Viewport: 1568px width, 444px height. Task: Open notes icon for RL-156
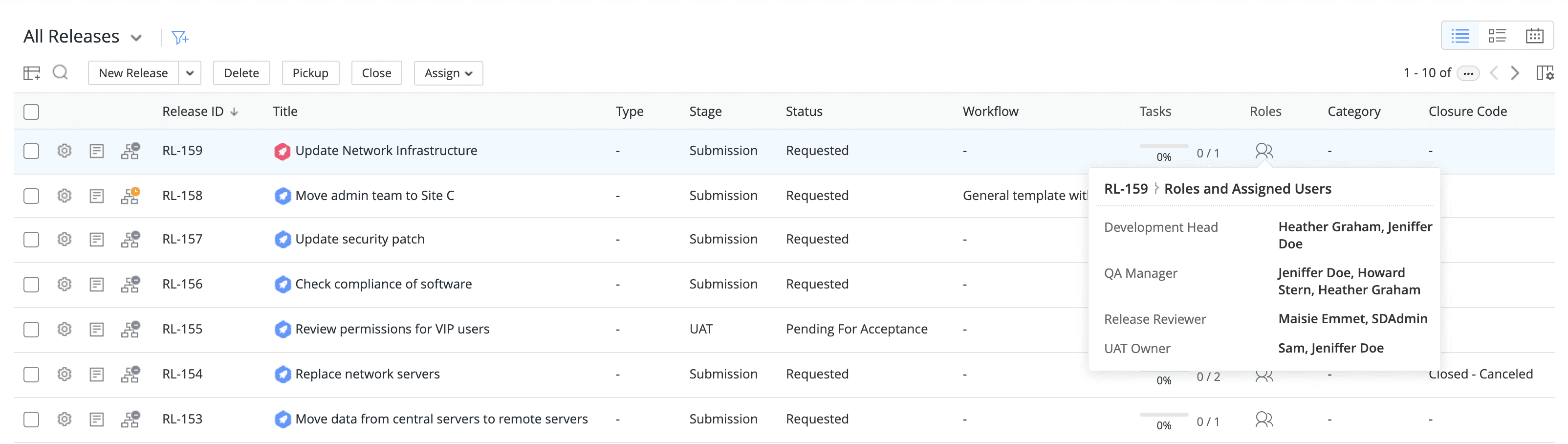click(x=97, y=285)
